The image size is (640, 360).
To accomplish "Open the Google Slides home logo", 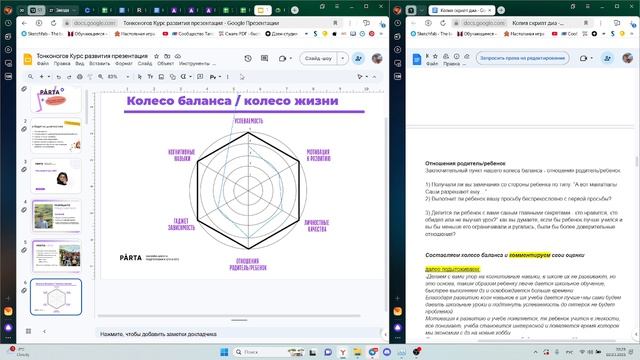I will [x=27, y=60].
